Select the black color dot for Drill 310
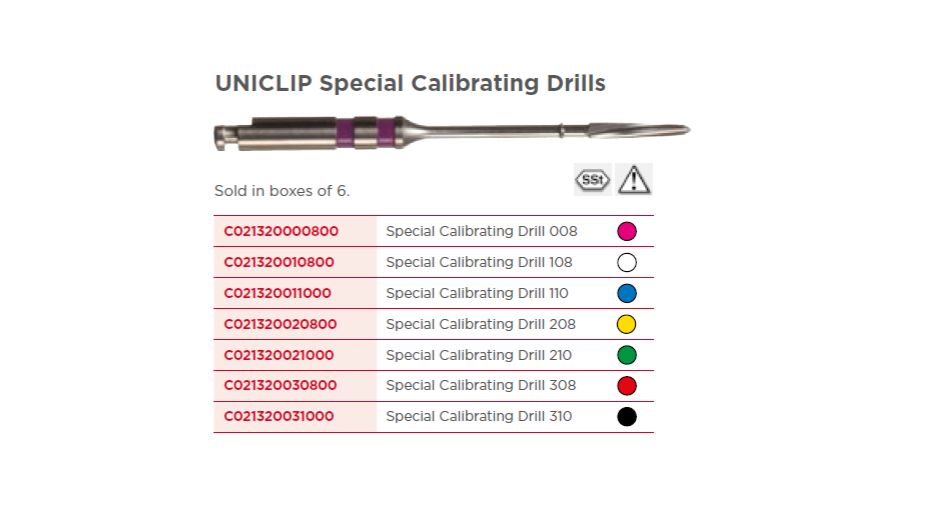 (627, 416)
